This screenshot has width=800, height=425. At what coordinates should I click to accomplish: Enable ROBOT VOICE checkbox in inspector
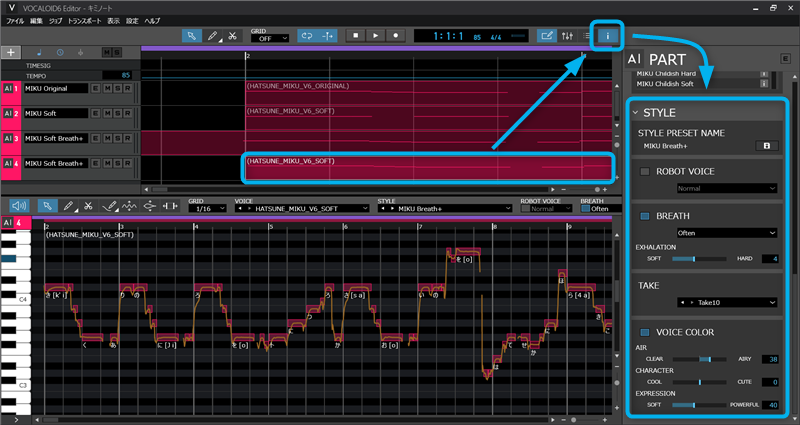[x=645, y=171]
